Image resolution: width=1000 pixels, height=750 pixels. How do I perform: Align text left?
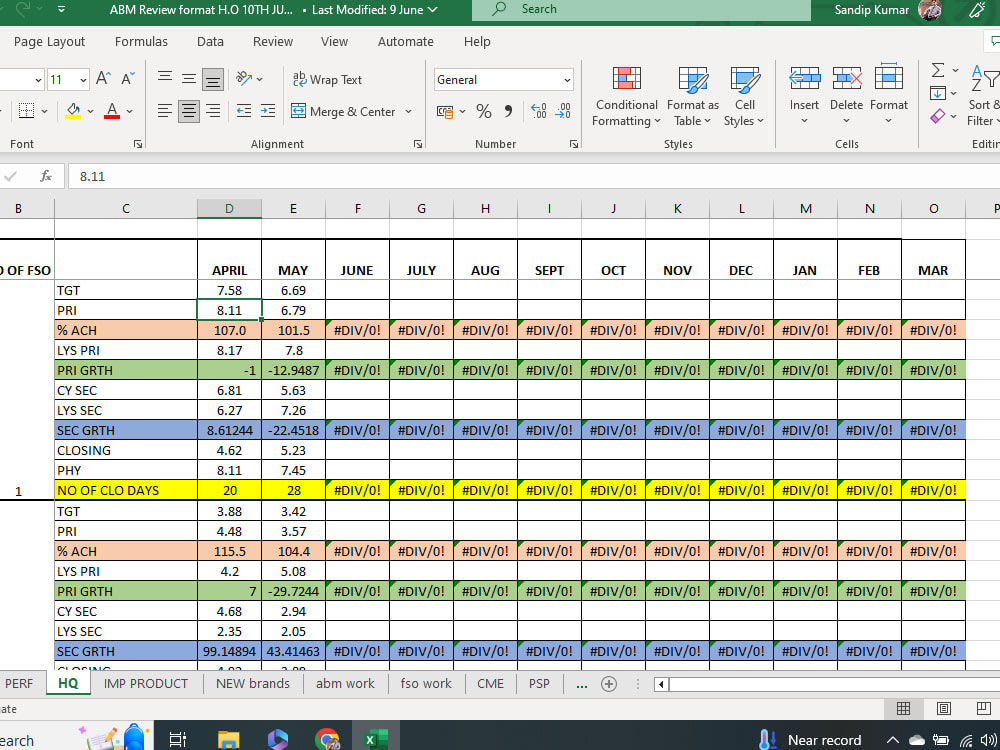[165, 112]
